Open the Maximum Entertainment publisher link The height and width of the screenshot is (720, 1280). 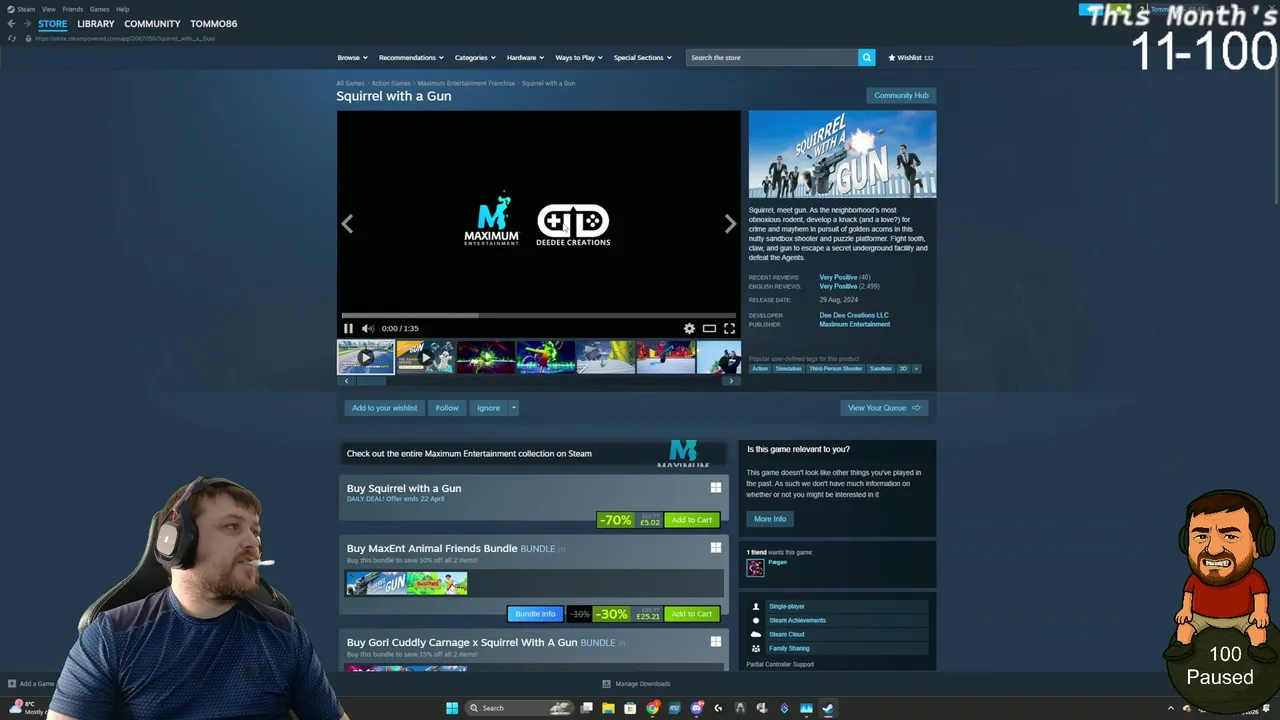855,324
